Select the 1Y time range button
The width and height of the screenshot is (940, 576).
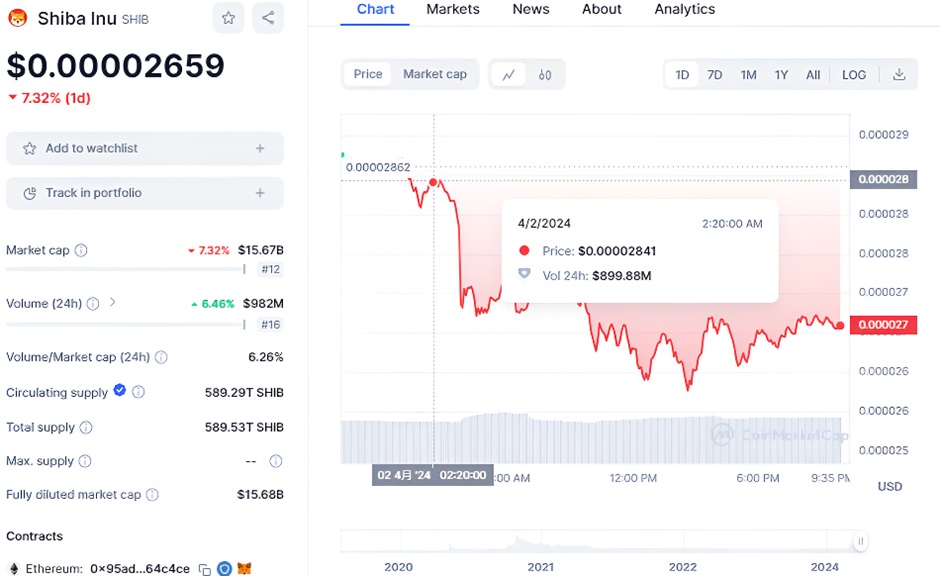781,75
